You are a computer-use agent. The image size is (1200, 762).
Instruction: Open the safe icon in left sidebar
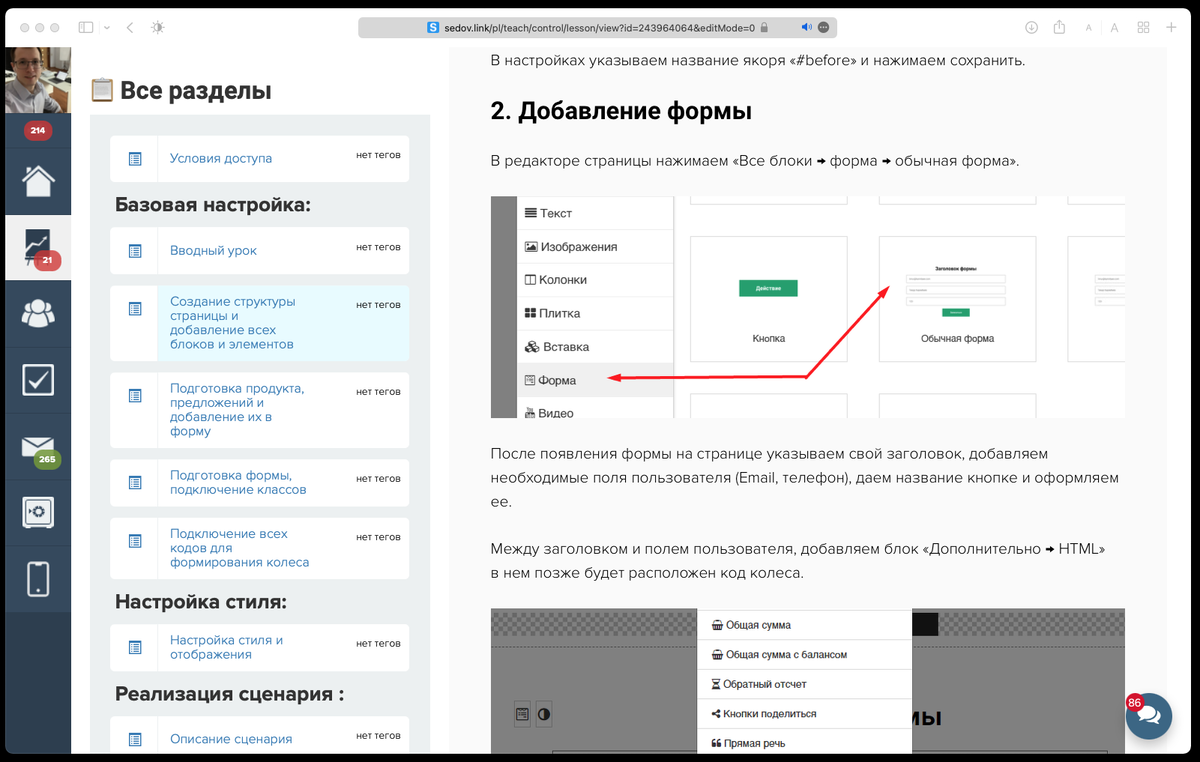38,512
